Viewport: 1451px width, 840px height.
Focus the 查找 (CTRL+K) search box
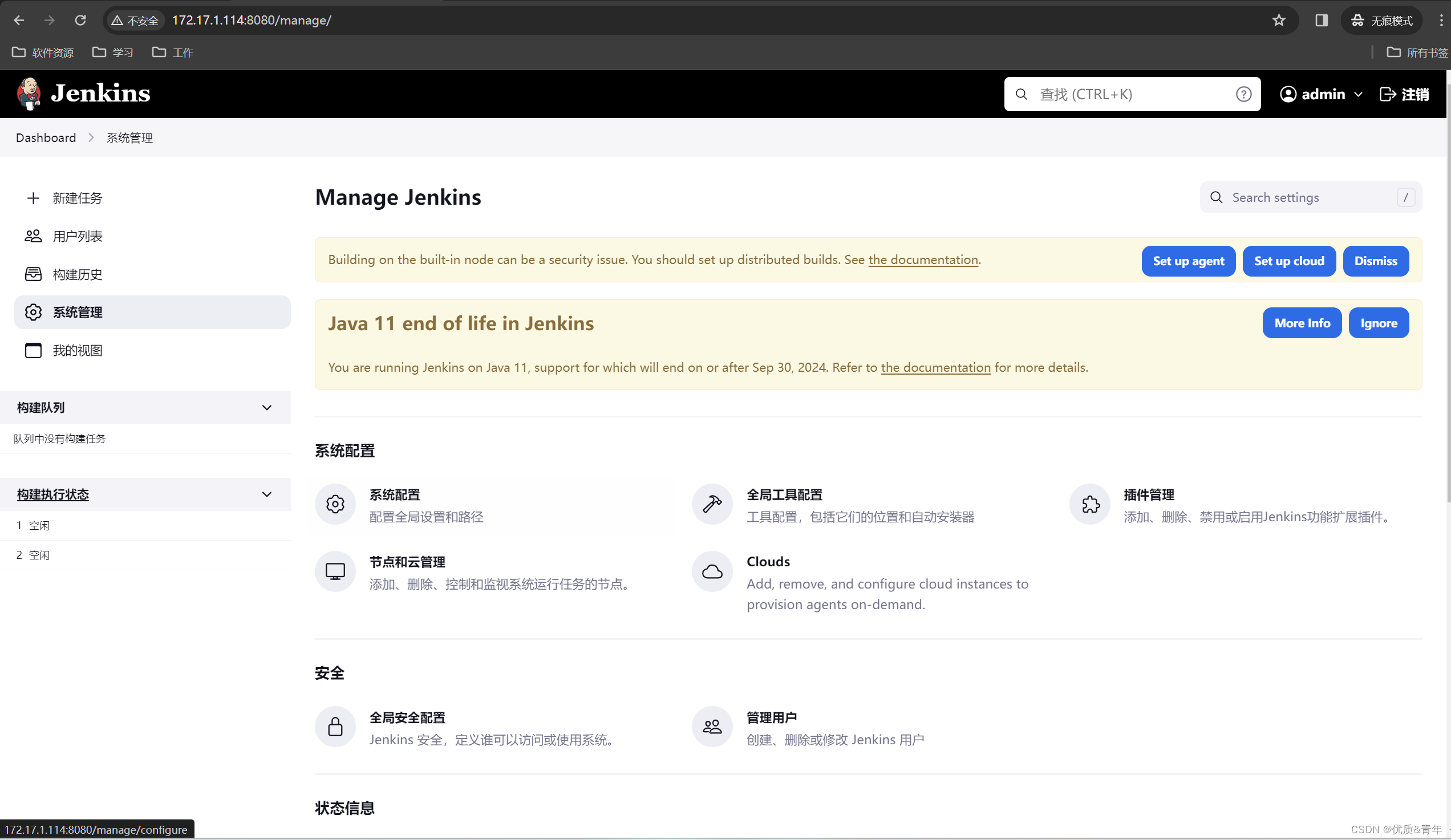pos(1132,94)
